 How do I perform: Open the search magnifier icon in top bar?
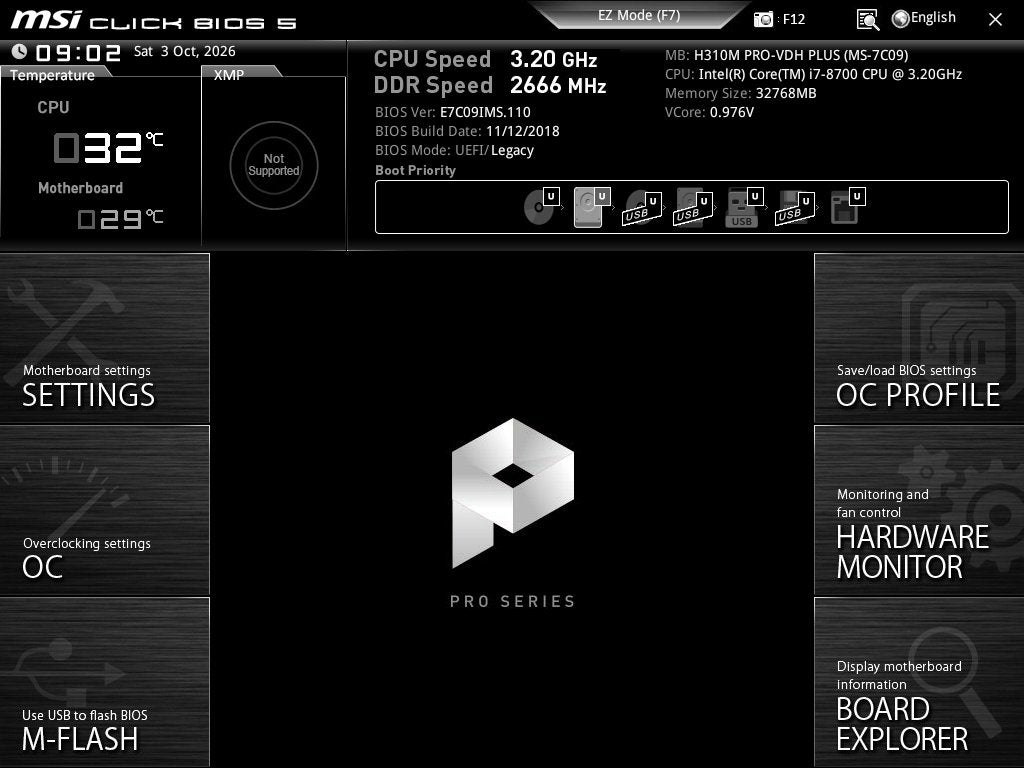click(867, 20)
